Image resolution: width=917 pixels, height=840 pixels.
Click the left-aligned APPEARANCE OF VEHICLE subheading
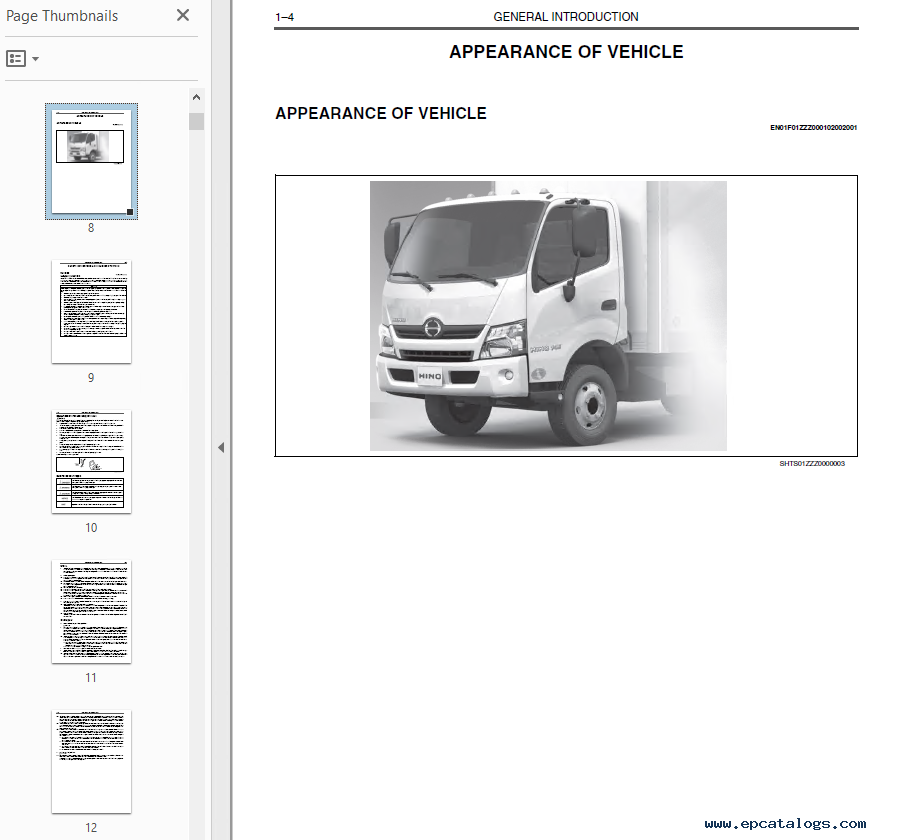381,113
